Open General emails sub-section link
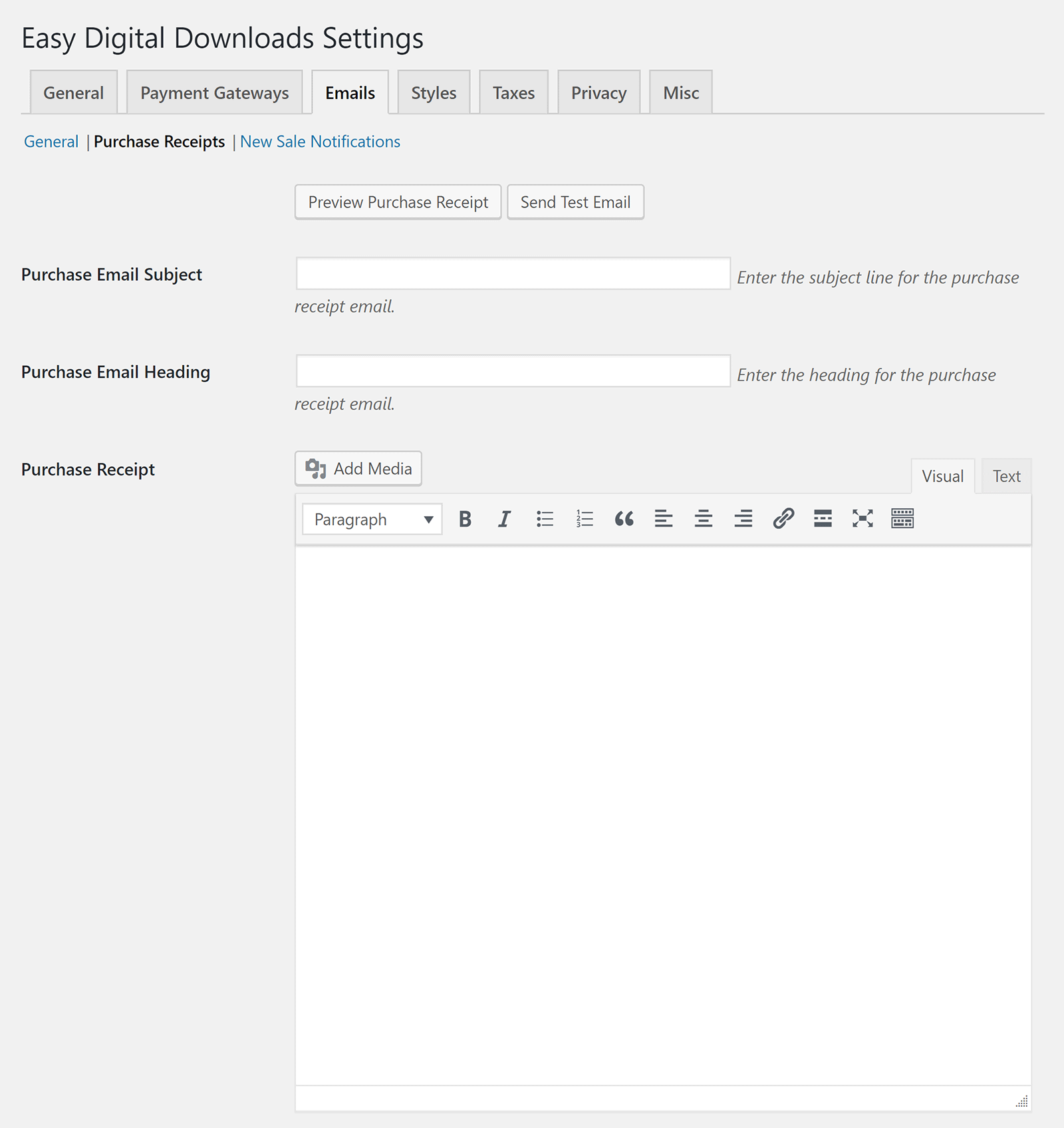 [51, 142]
